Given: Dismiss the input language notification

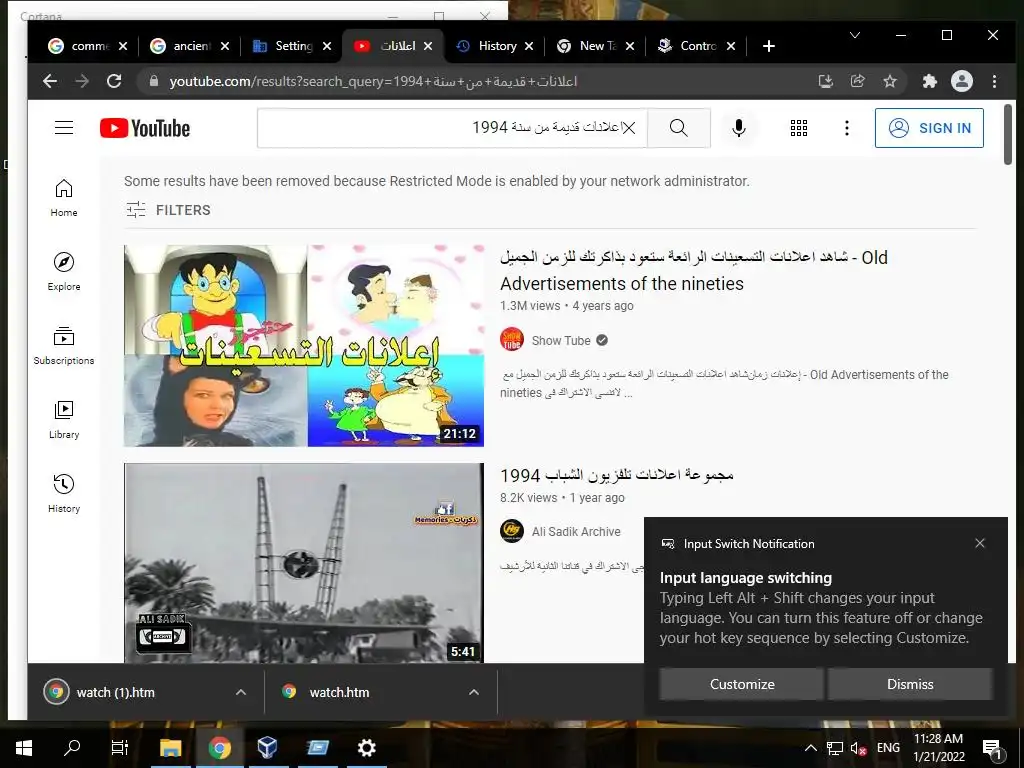Looking at the screenshot, I should click(x=910, y=684).
